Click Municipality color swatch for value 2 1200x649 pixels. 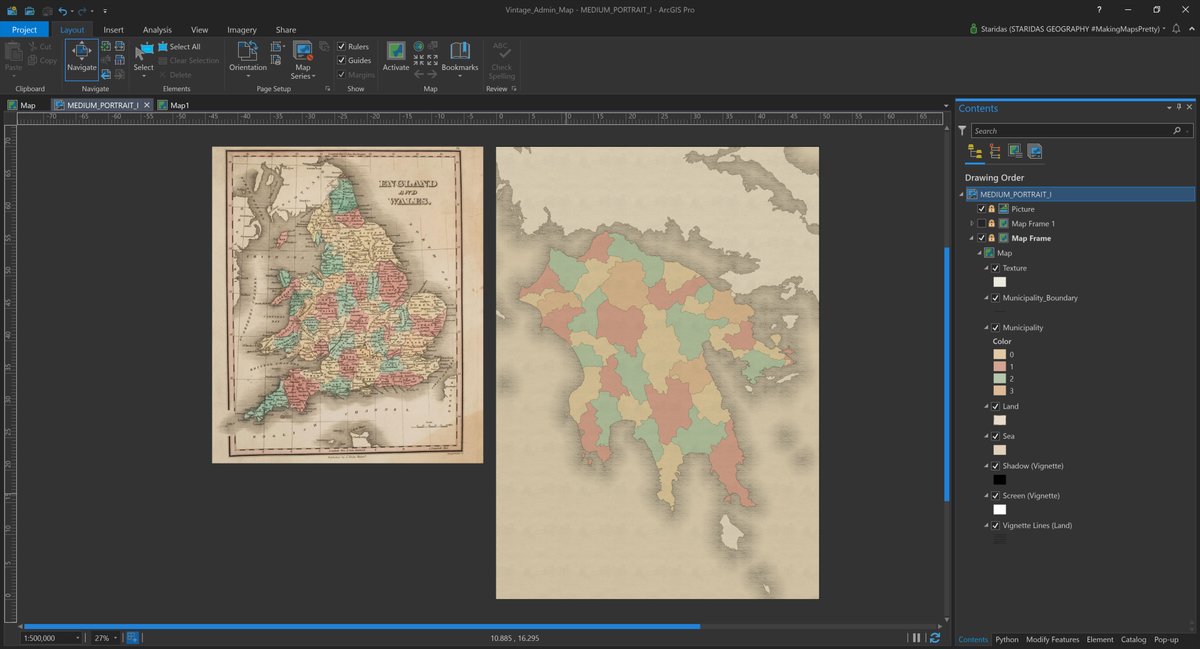pos(999,379)
